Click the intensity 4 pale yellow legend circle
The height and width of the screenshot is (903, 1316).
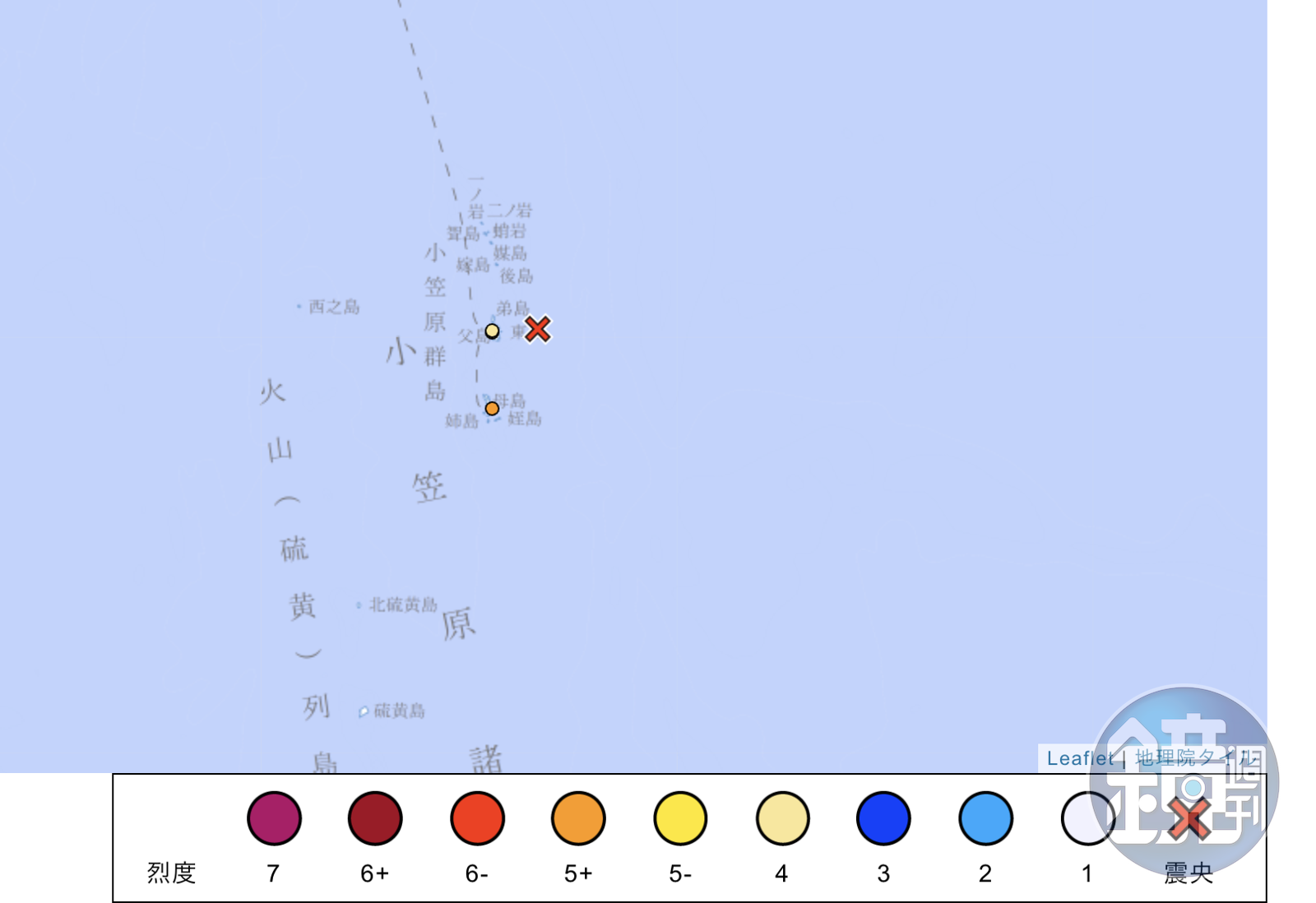click(782, 818)
